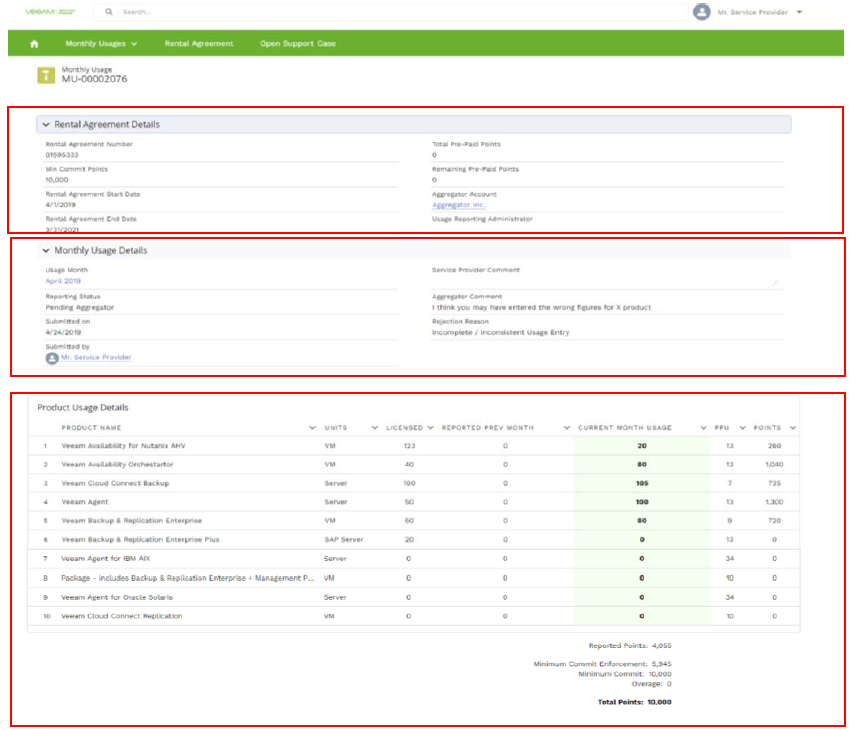Click the Incomplete / Inconsistent Usage Entry reason
855x731 pixels.
point(501,333)
